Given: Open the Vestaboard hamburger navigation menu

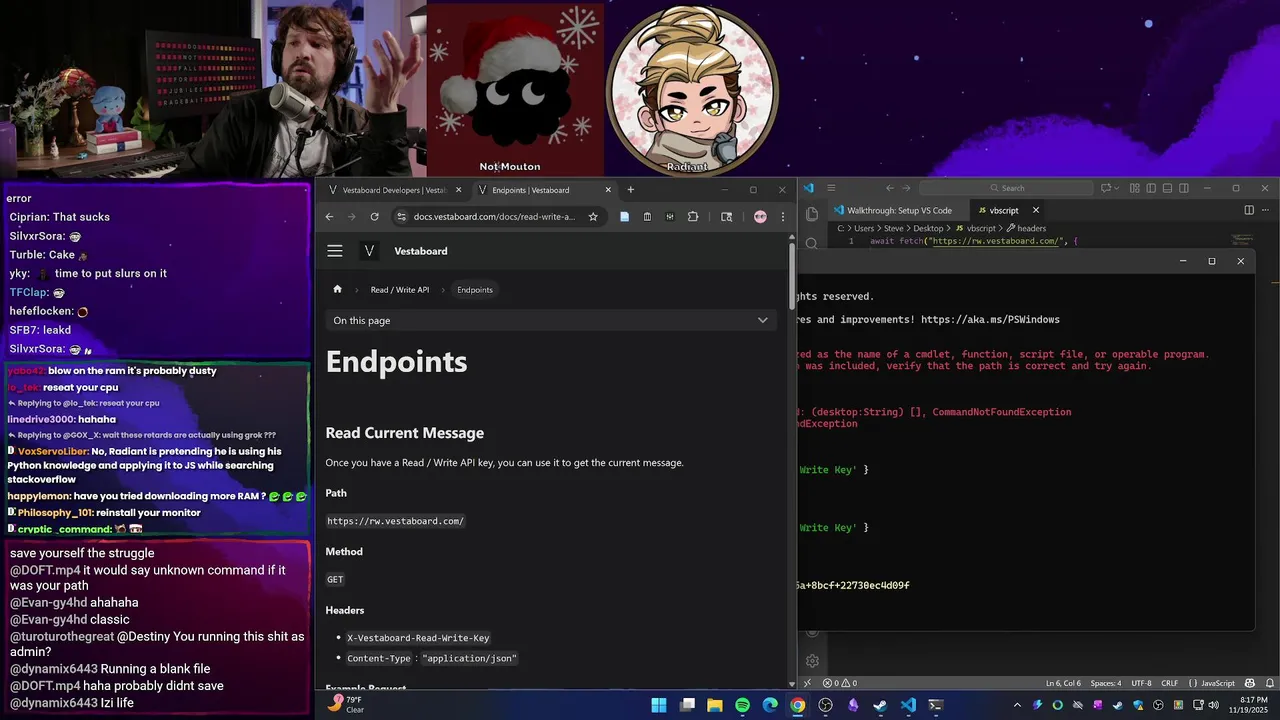Looking at the screenshot, I should 335,251.
